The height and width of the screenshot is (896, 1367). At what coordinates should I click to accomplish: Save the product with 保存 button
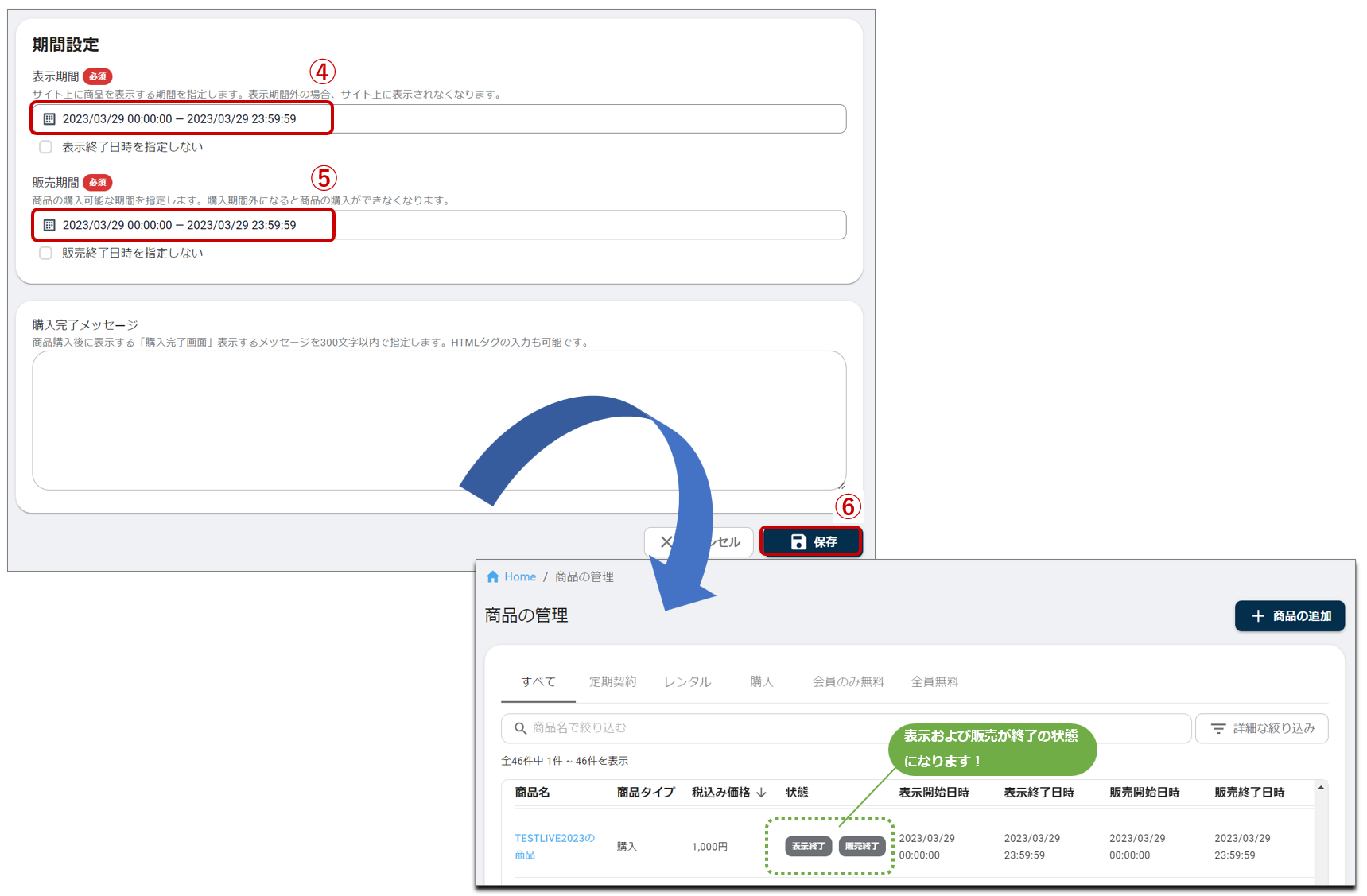tap(811, 542)
